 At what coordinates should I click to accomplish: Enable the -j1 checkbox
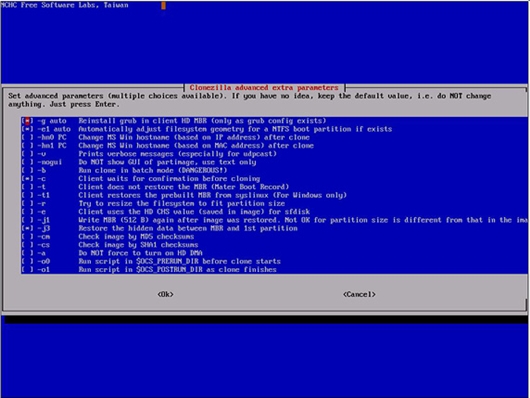[27, 220]
